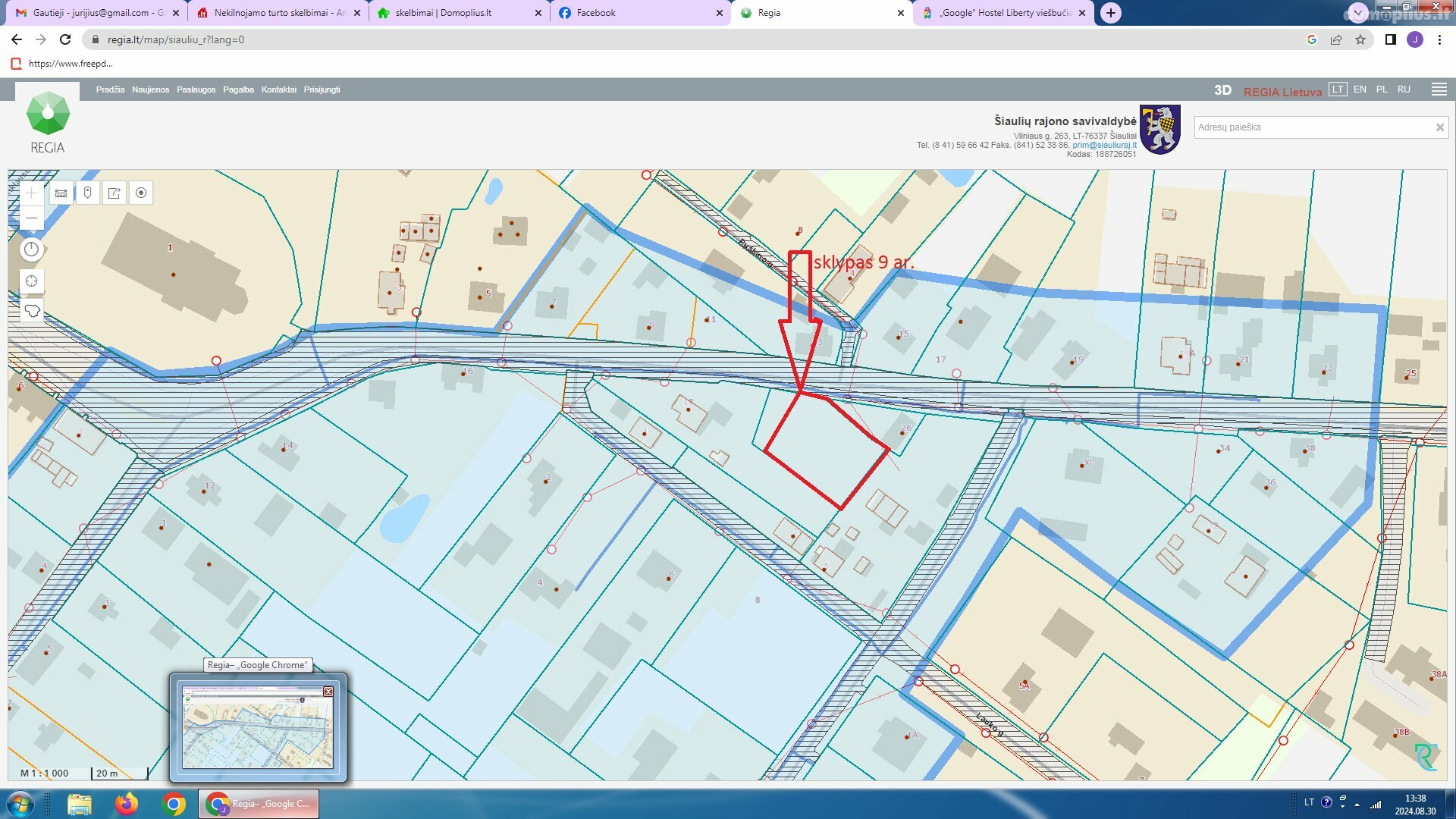Screen dimensions: 1456x819
Task: Click the address bar URL
Action: [x=176, y=39]
